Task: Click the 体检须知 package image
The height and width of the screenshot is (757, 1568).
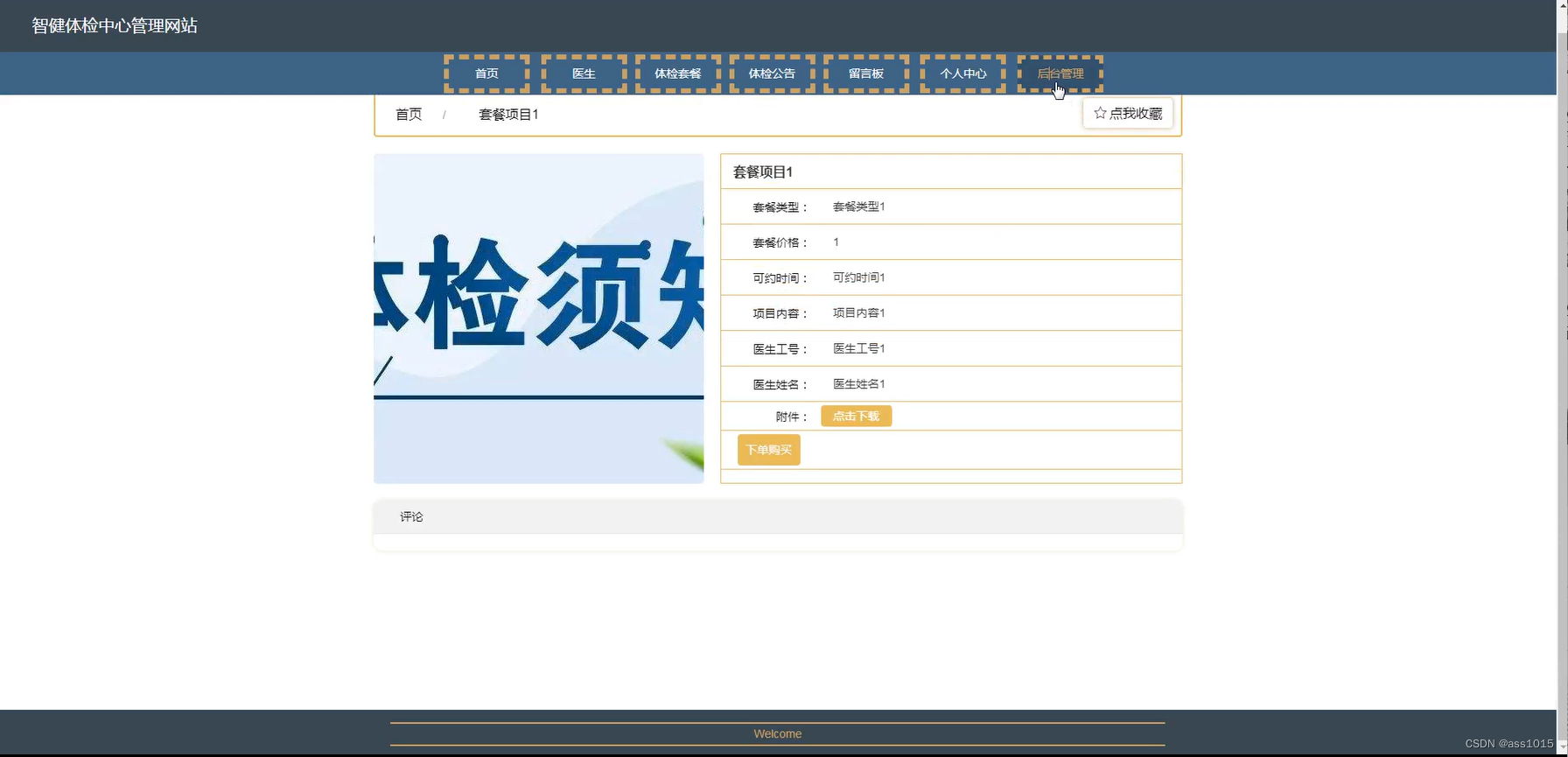Action: tap(538, 319)
